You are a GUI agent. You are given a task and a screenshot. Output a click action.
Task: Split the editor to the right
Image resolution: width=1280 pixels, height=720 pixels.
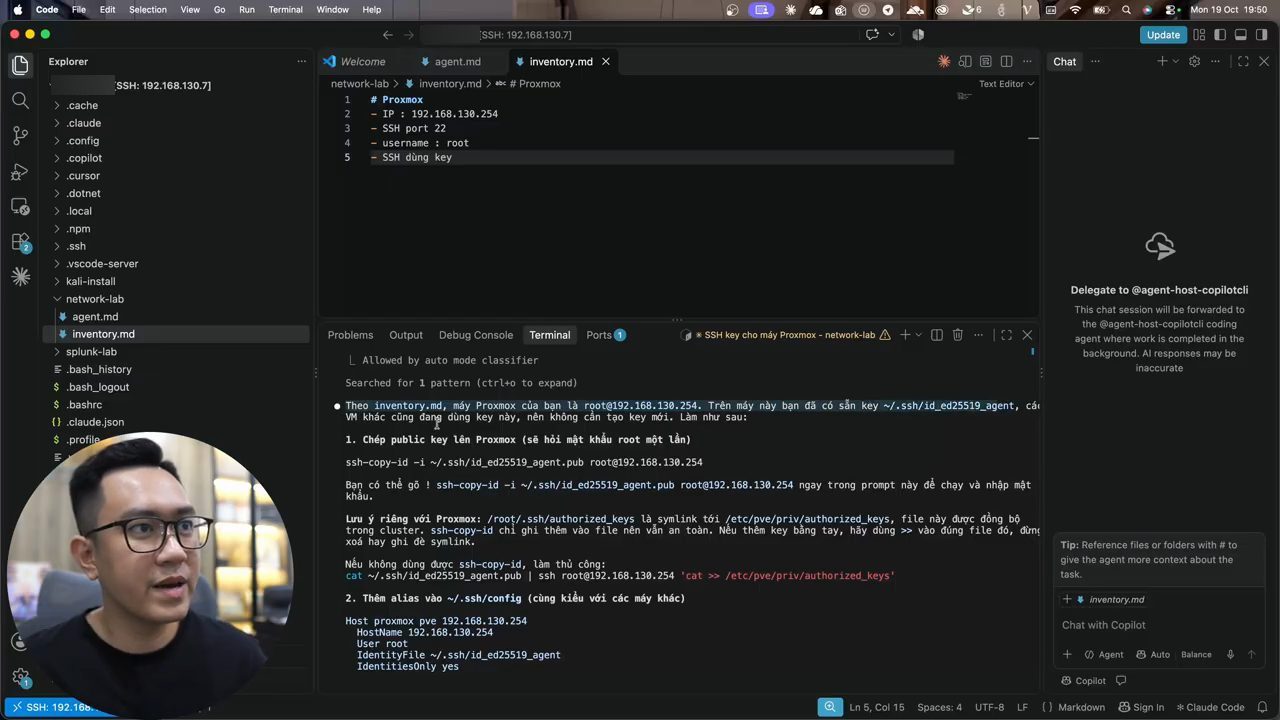(x=1006, y=62)
